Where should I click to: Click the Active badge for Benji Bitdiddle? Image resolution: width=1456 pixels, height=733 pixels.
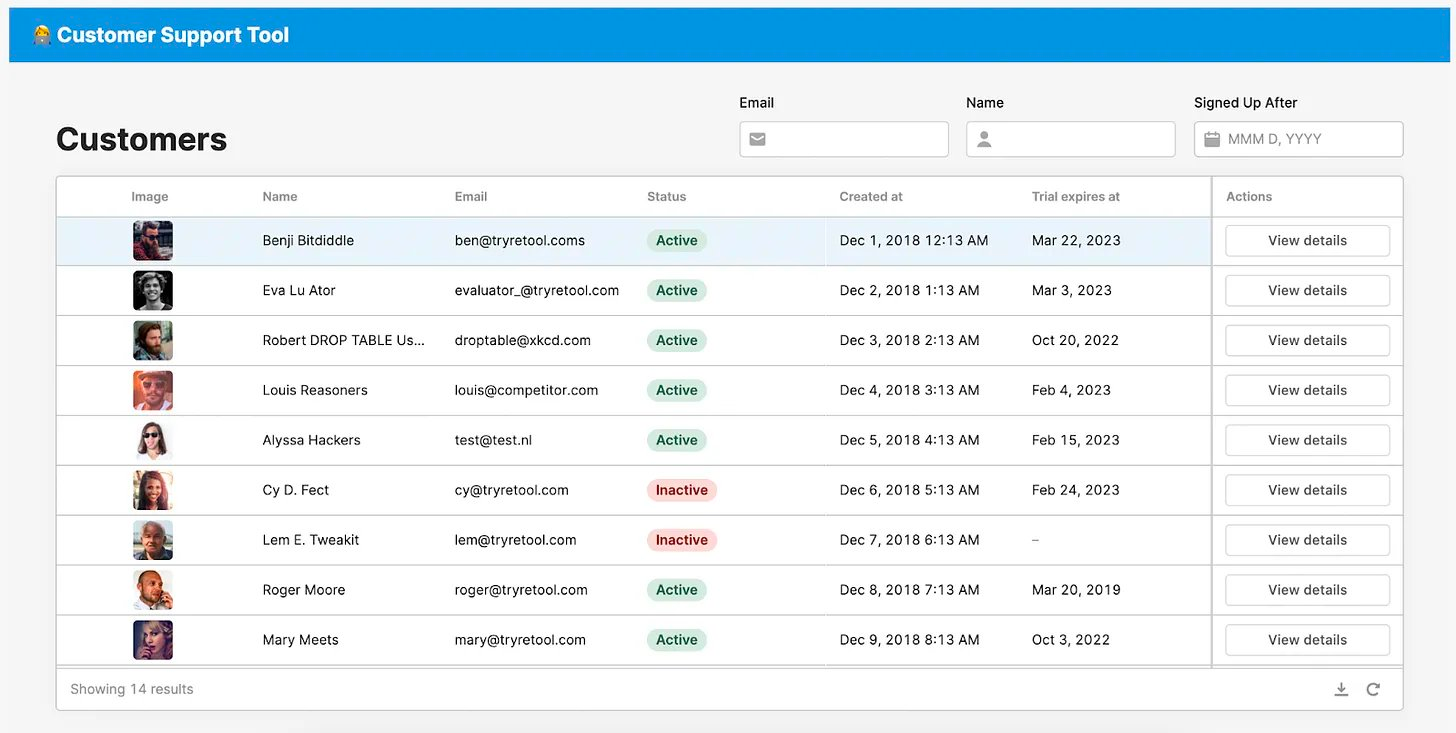click(x=677, y=241)
